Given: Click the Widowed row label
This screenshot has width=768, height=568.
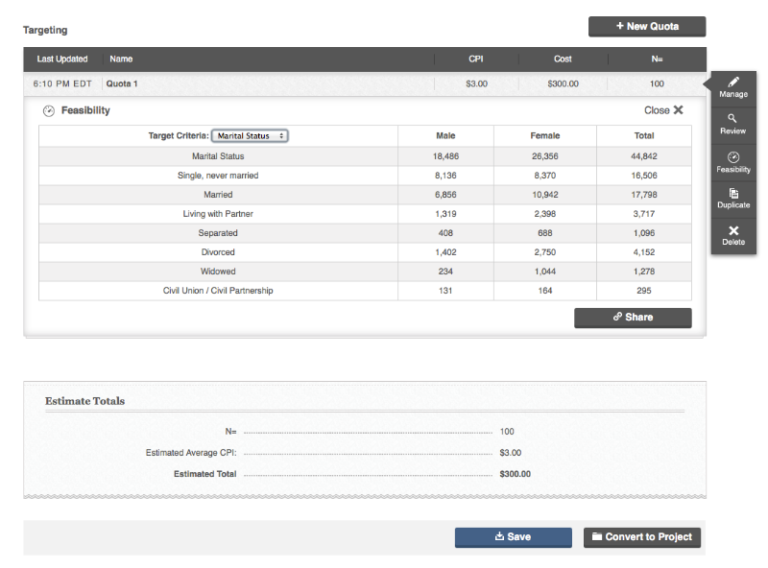Looking at the screenshot, I should point(218,271).
